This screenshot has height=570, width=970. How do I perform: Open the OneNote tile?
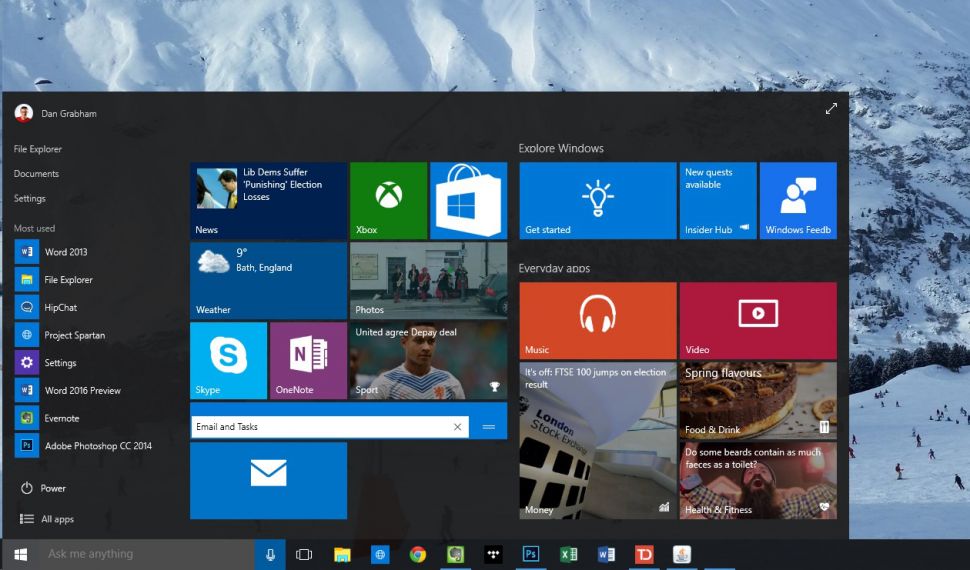tap(308, 360)
